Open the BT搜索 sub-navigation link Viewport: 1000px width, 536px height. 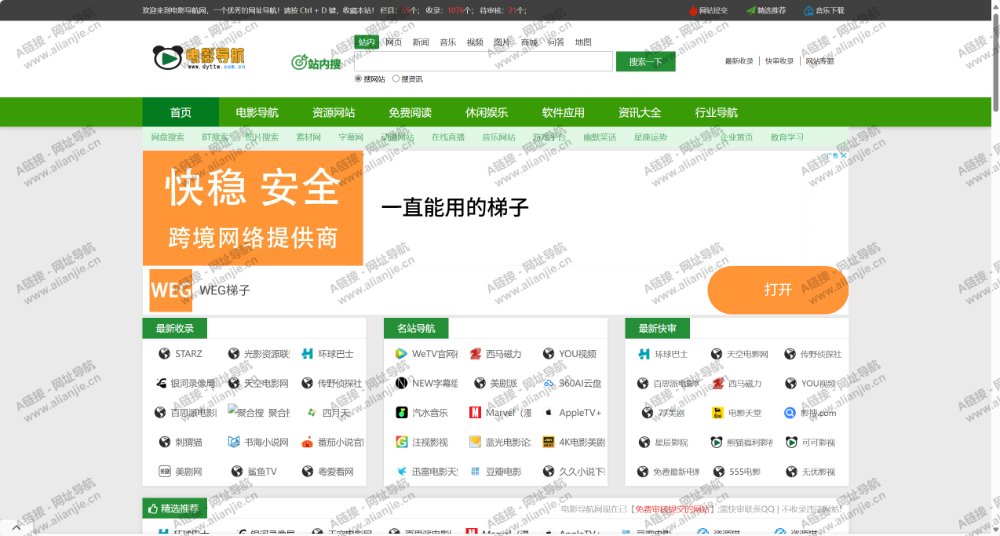click(215, 137)
